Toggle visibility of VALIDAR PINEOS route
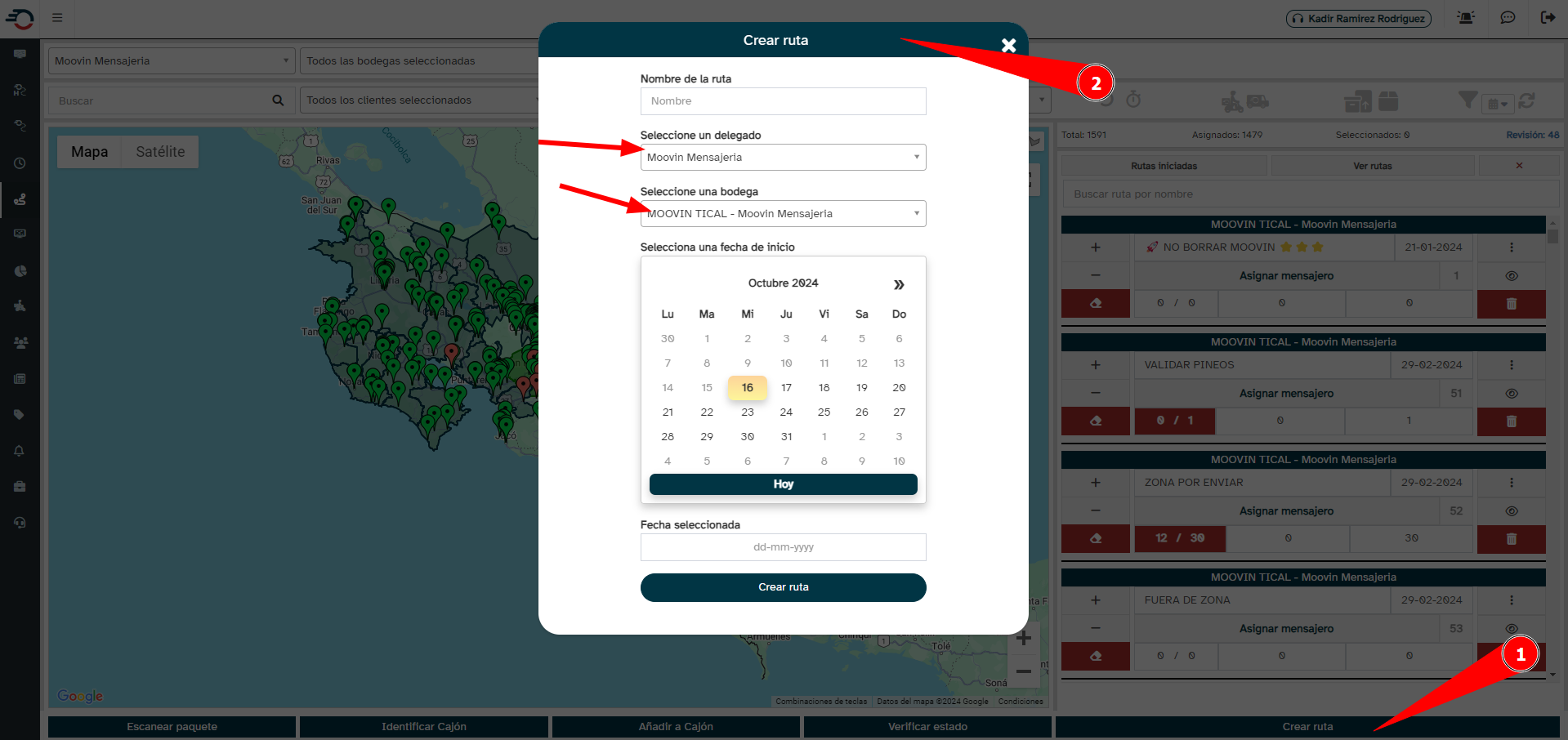 (1512, 394)
